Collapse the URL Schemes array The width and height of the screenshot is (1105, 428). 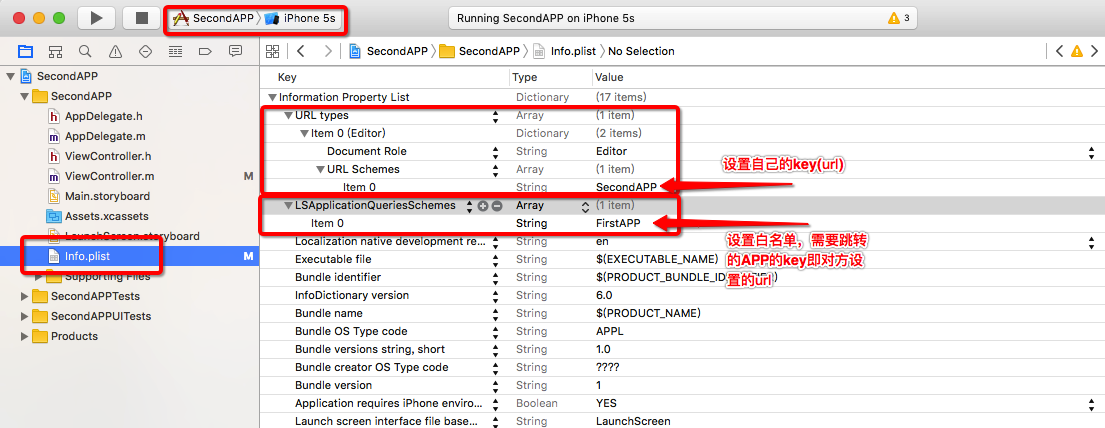point(320,169)
